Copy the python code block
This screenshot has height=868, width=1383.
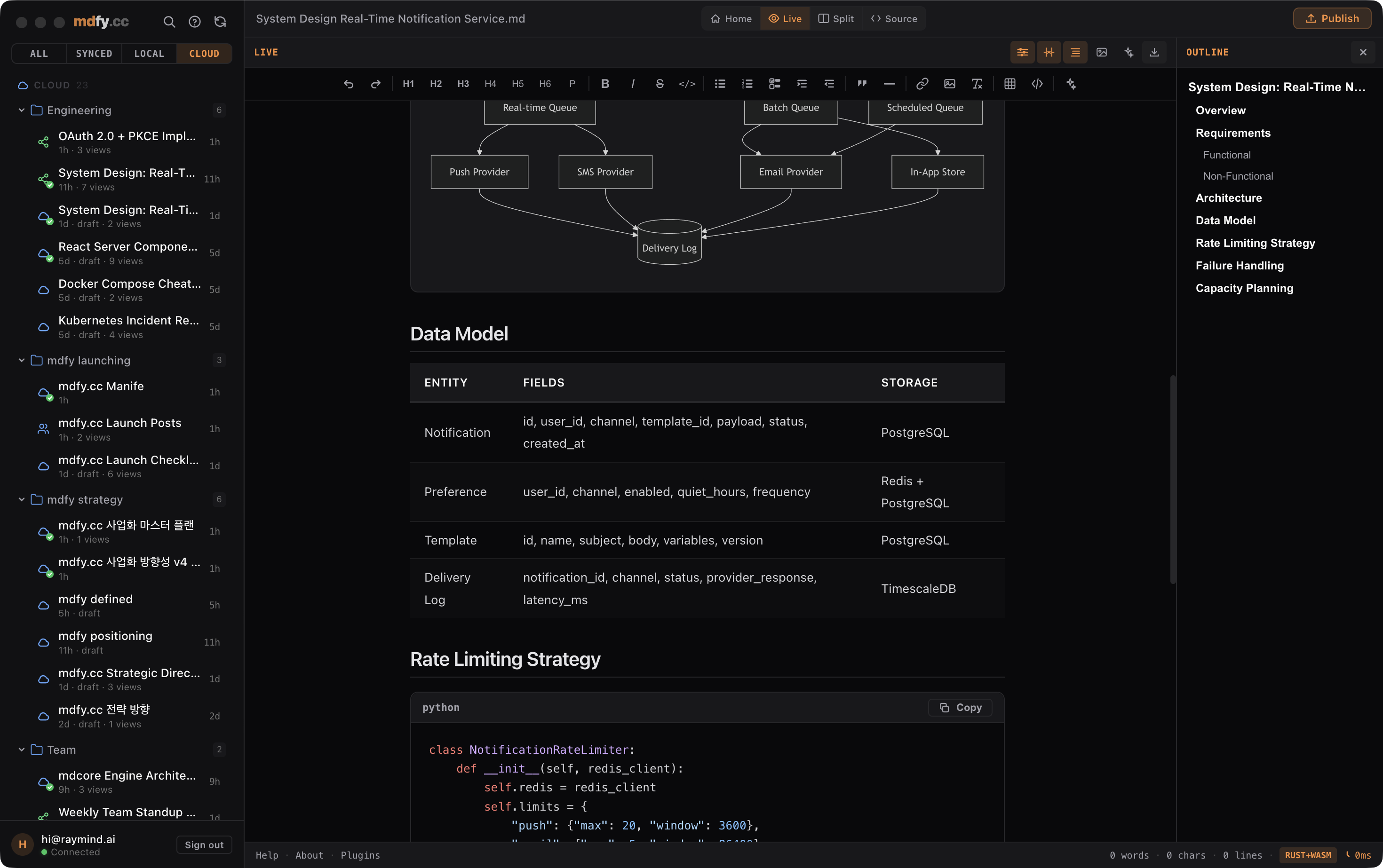click(x=960, y=707)
